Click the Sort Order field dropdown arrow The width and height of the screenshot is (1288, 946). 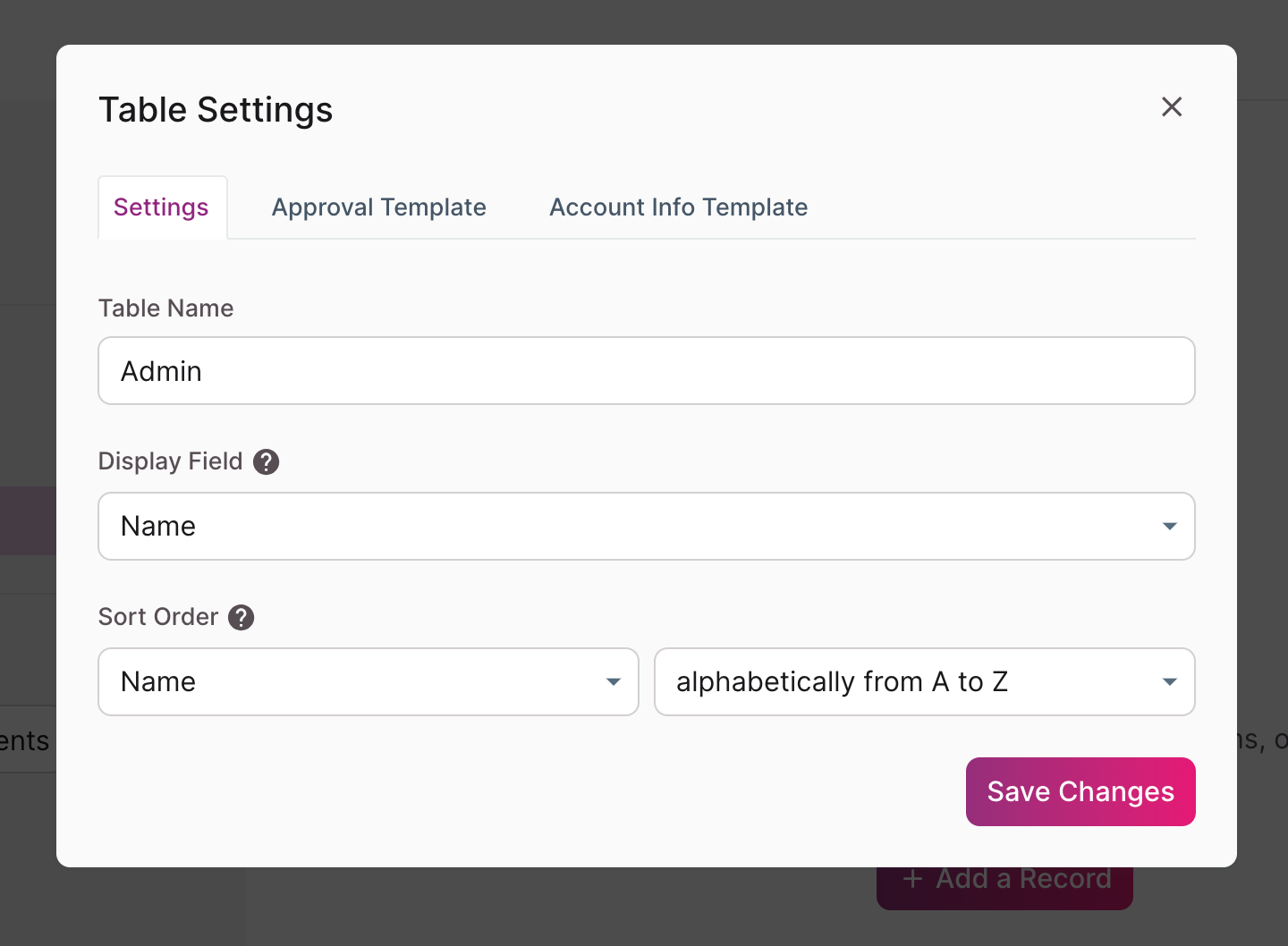point(614,682)
